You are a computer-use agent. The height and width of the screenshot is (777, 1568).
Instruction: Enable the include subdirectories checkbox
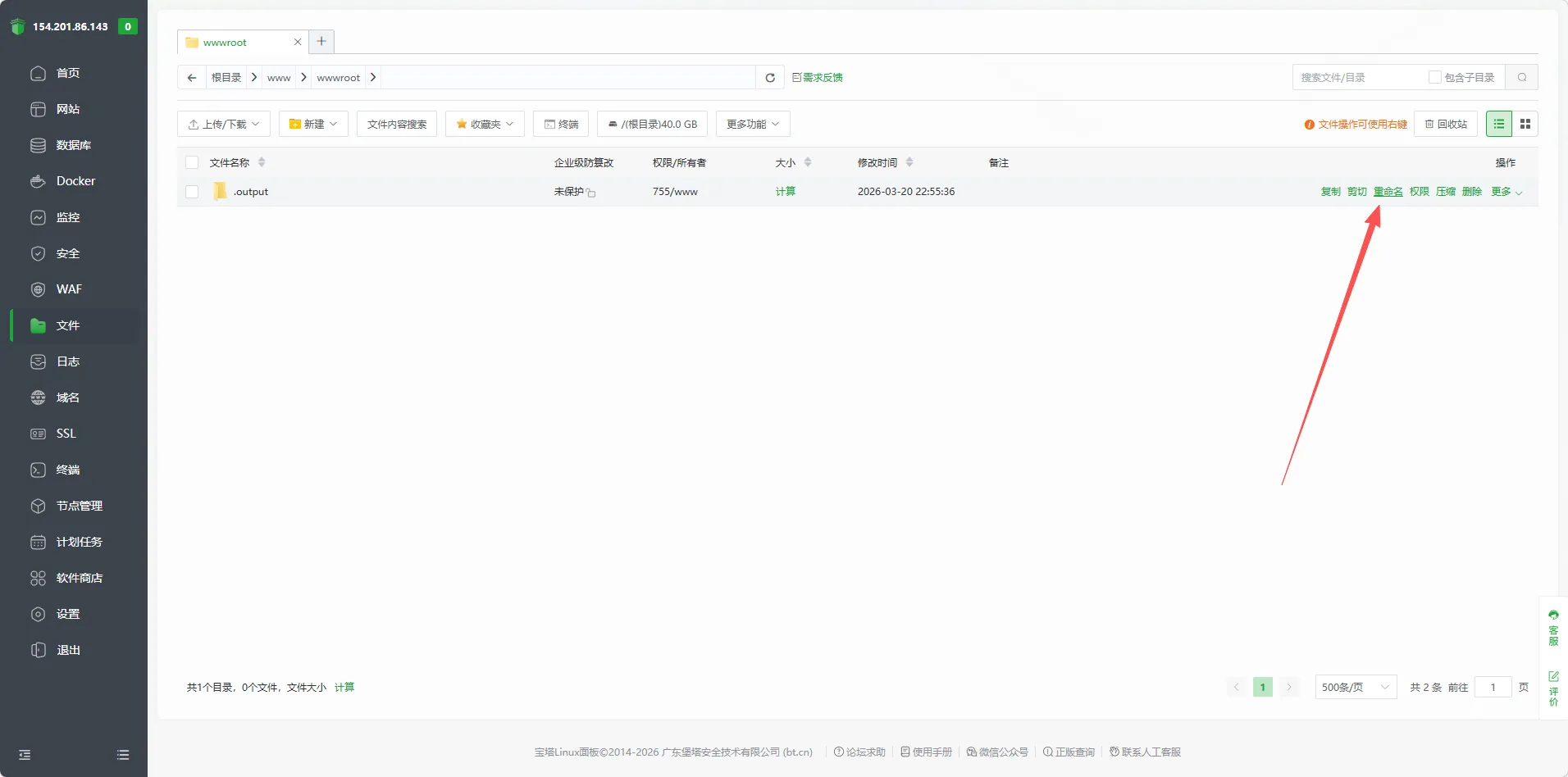pyautogui.click(x=1434, y=77)
